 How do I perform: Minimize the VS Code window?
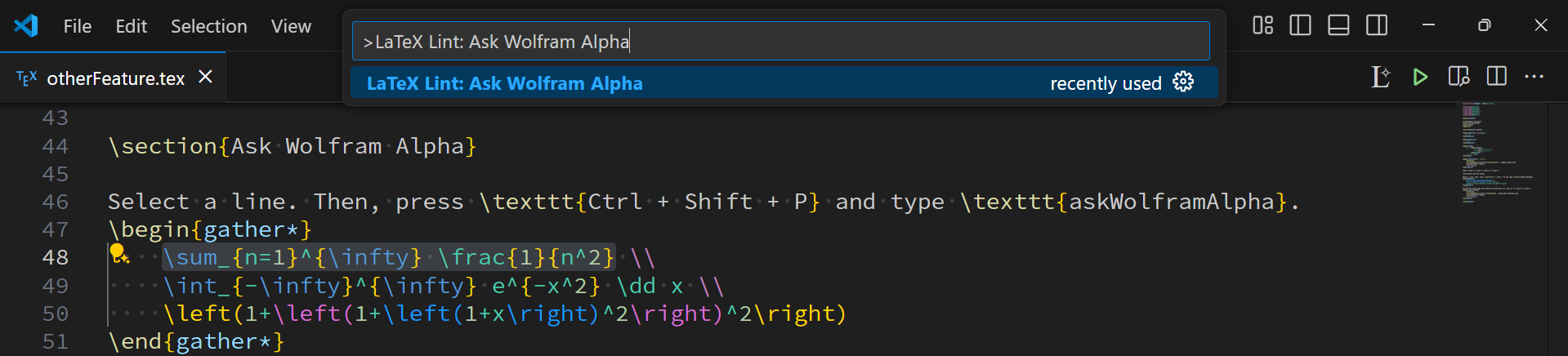point(1428,25)
